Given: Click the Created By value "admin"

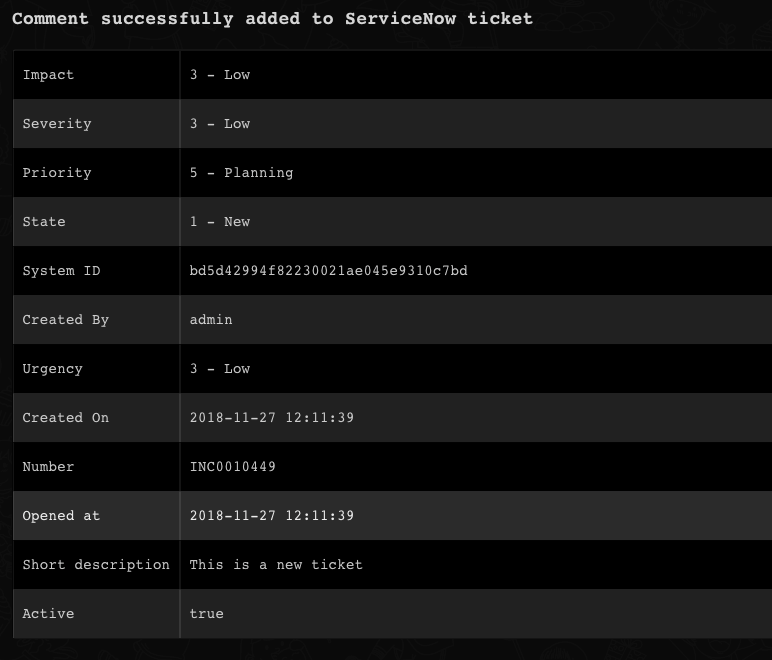Looking at the screenshot, I should (211, 320).
